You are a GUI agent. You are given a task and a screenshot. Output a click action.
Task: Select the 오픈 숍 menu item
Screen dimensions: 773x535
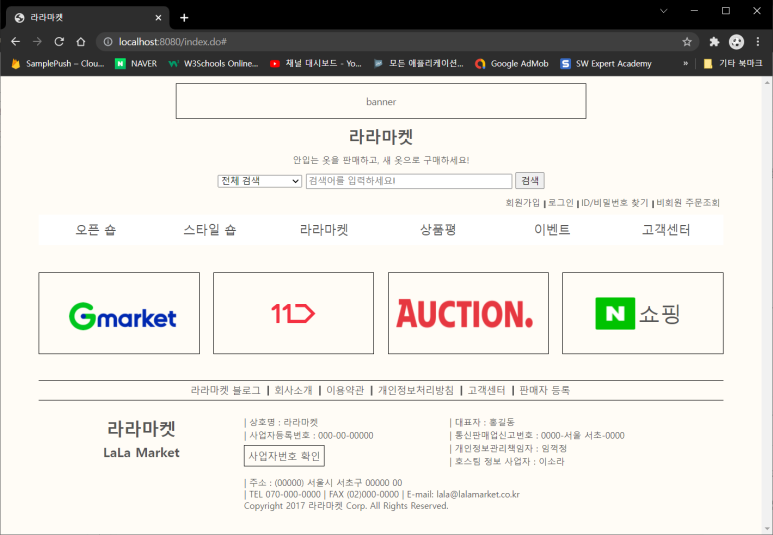[96, 230]
